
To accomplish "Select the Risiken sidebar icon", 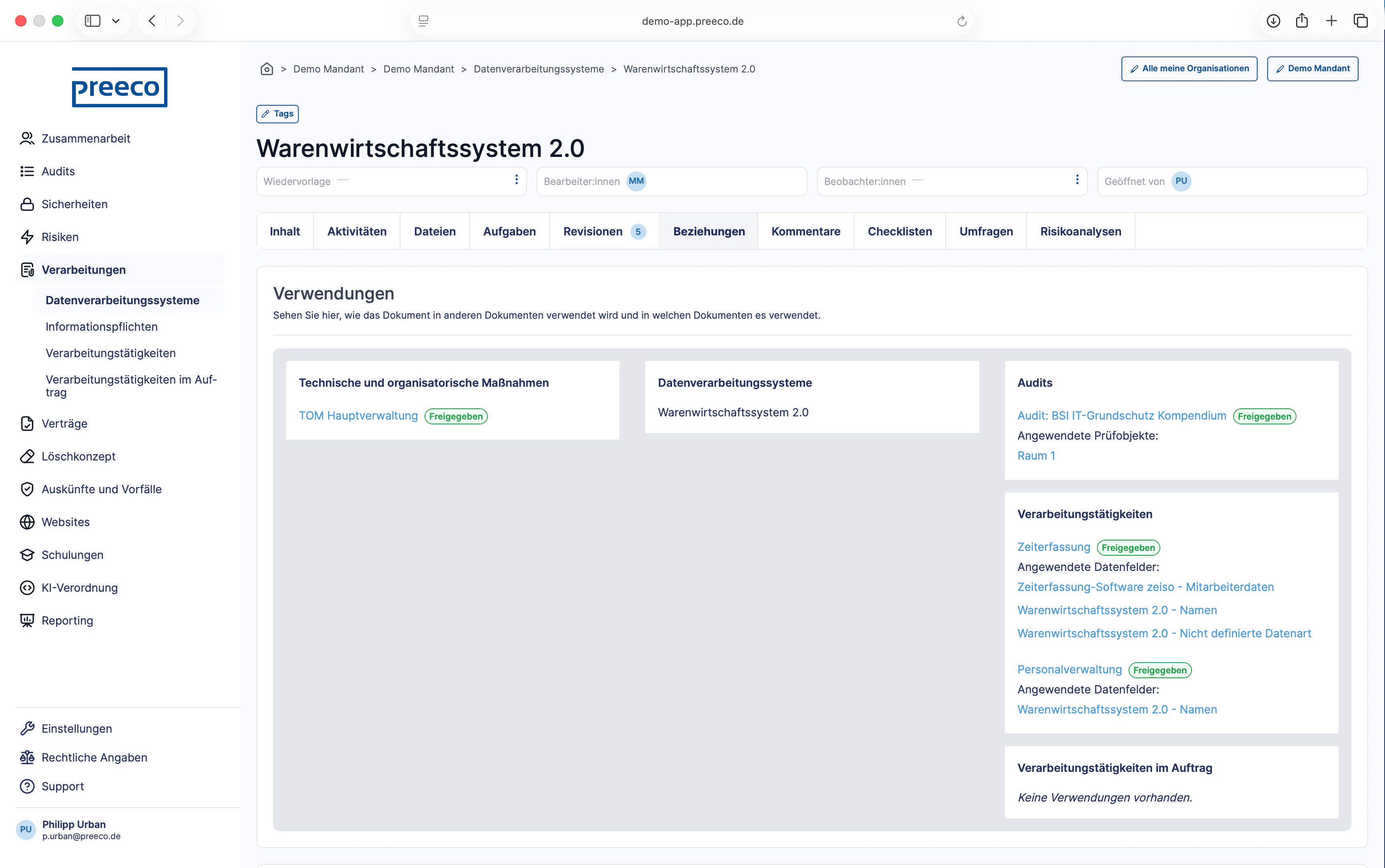I will click(27, 237).
